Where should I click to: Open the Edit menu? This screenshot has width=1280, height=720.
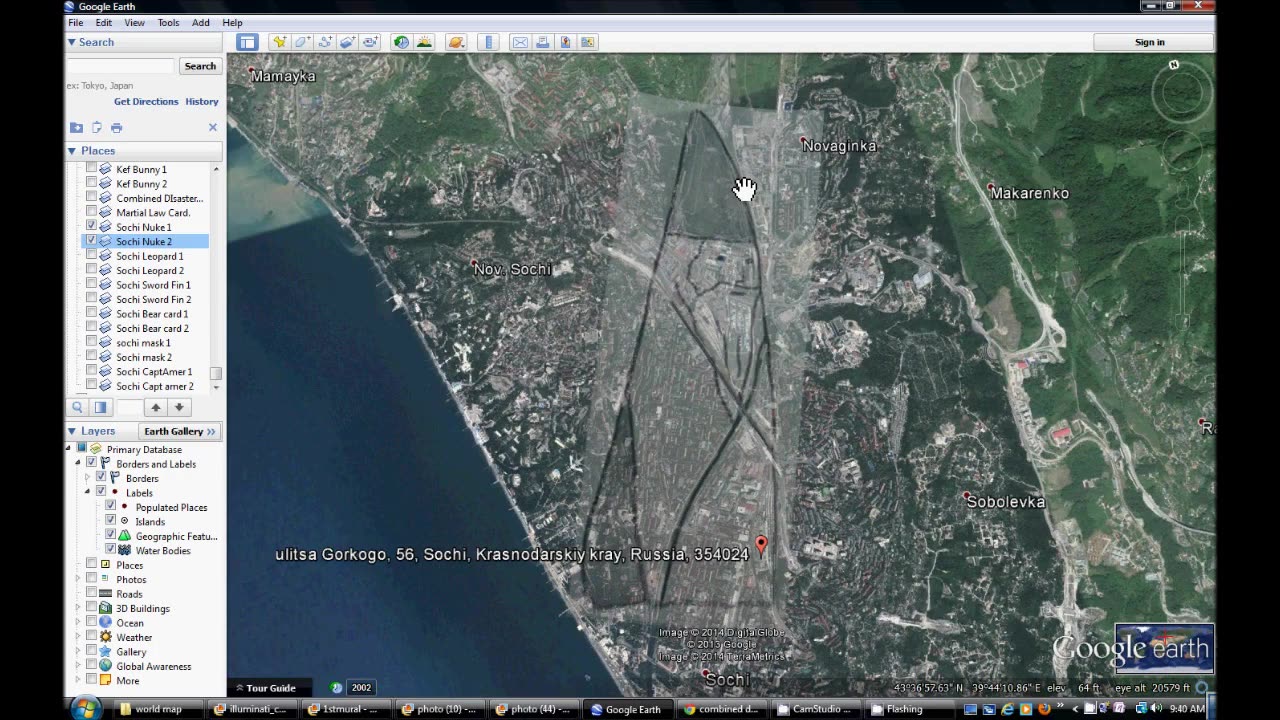[104, 22]
